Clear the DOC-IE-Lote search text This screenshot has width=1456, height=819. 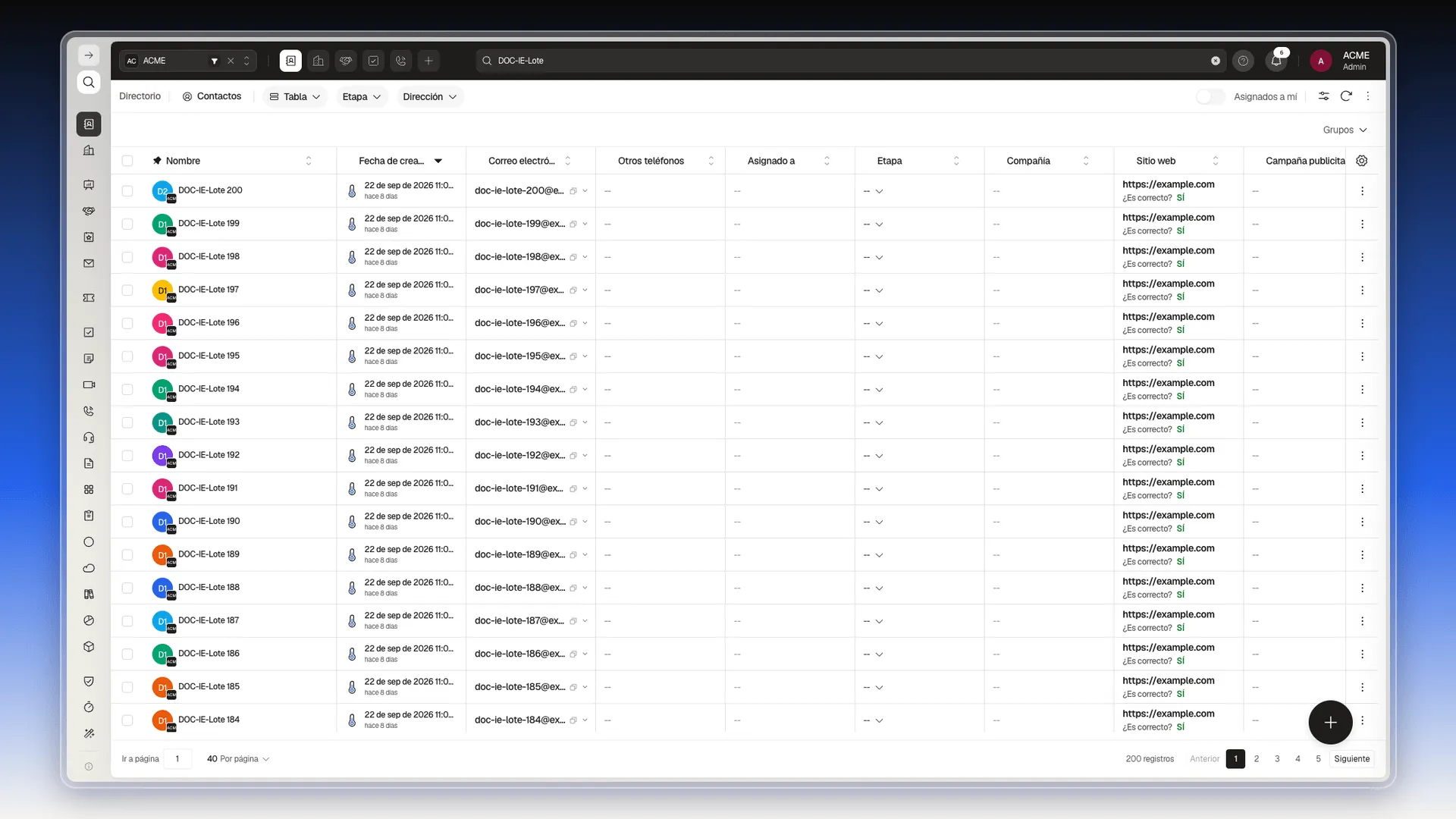1216,61
